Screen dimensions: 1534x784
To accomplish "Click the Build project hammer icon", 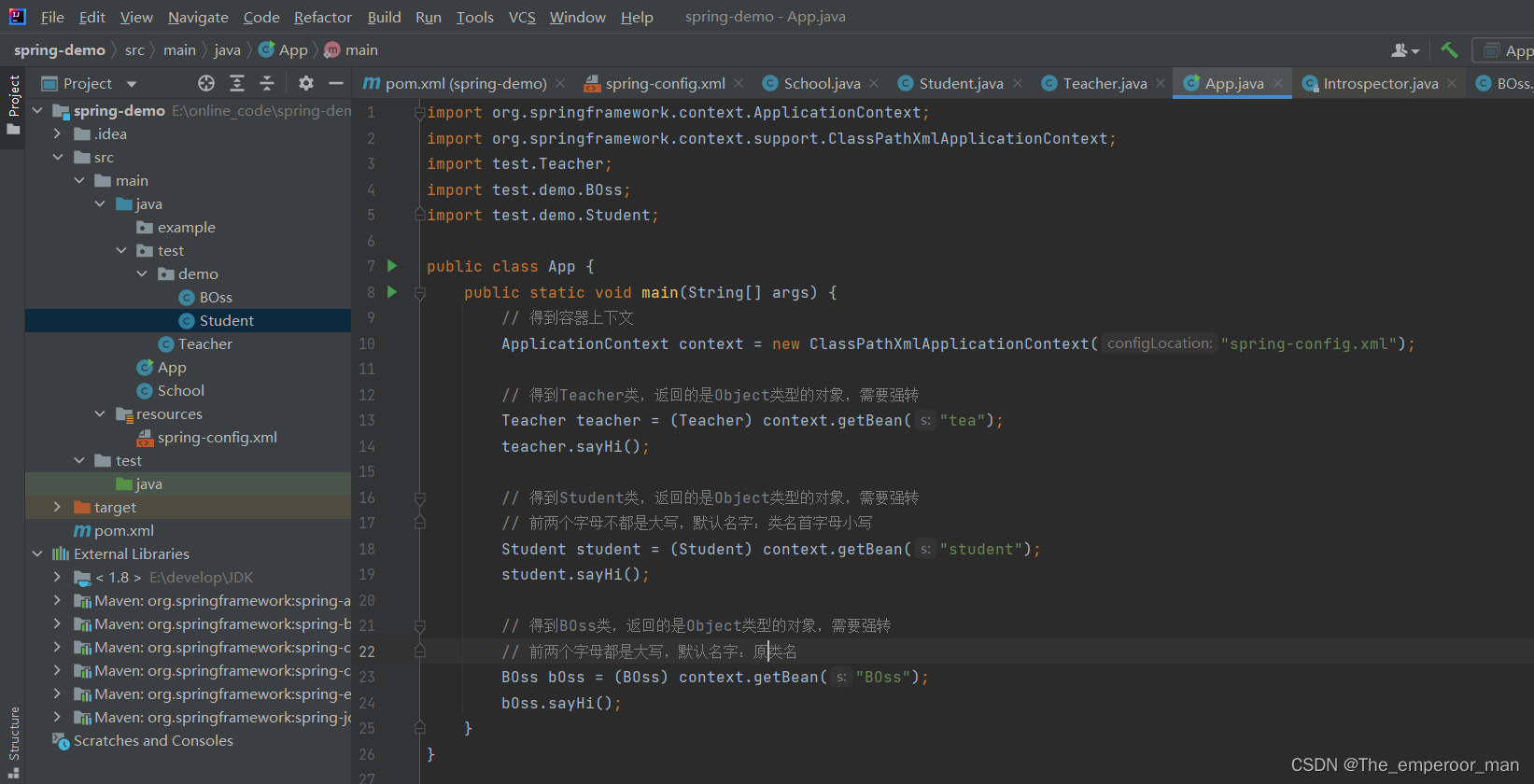I will pyautogui.click(x=1449, y=50).
